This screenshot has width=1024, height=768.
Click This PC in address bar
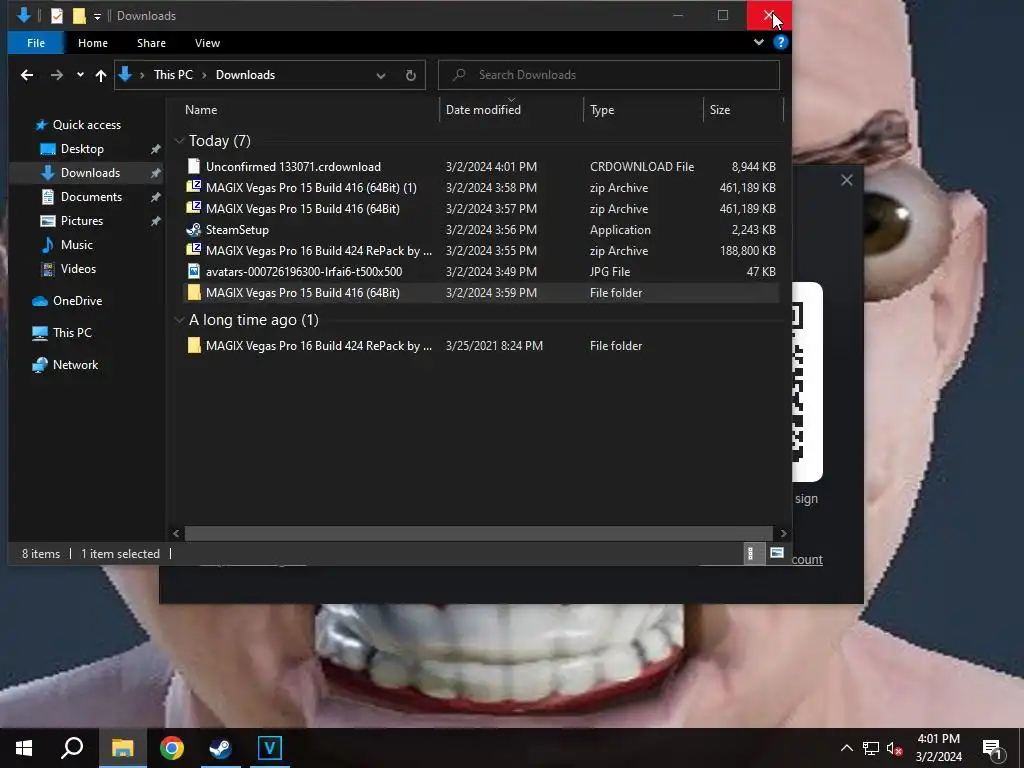(173, 74)
